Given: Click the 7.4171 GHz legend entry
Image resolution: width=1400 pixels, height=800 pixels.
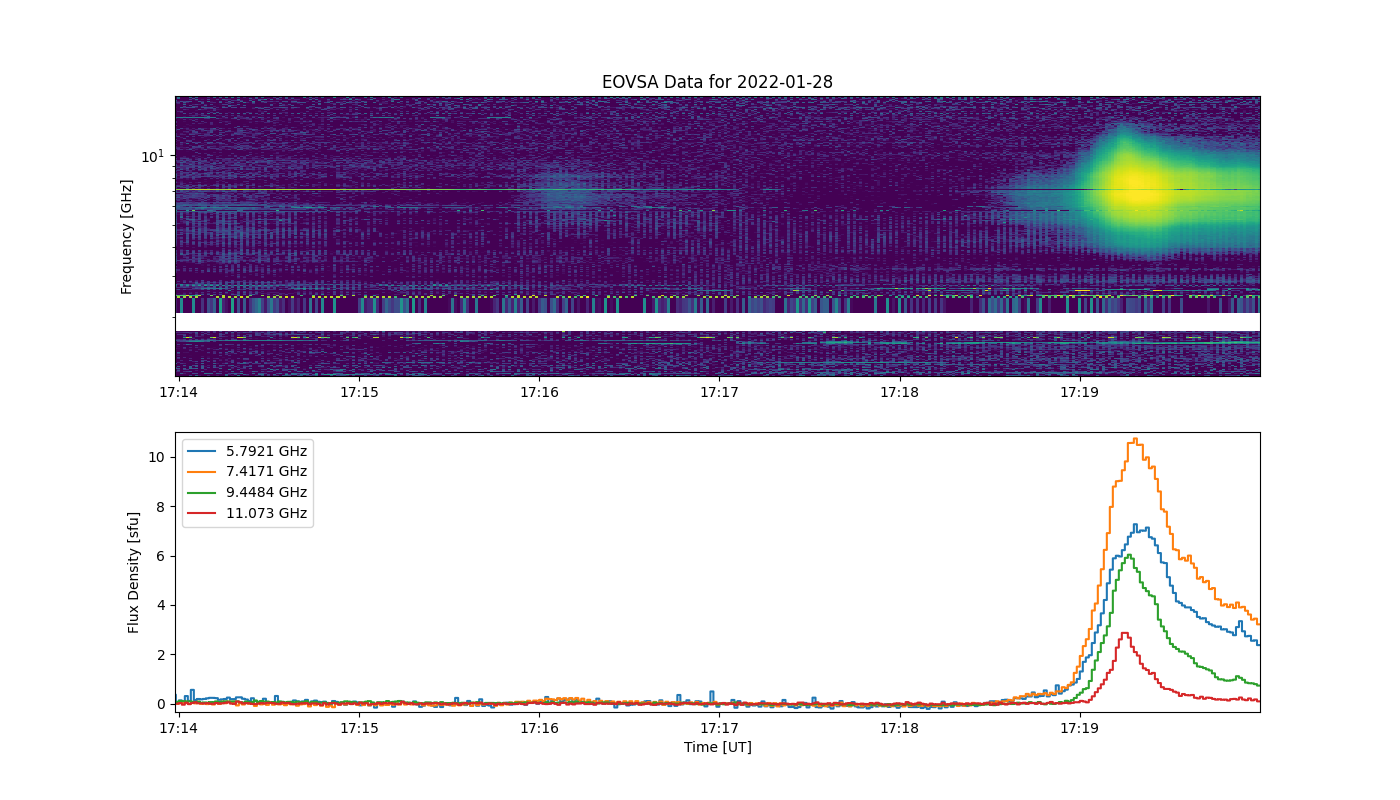Looking at the screenshot, I should point(247,472).
